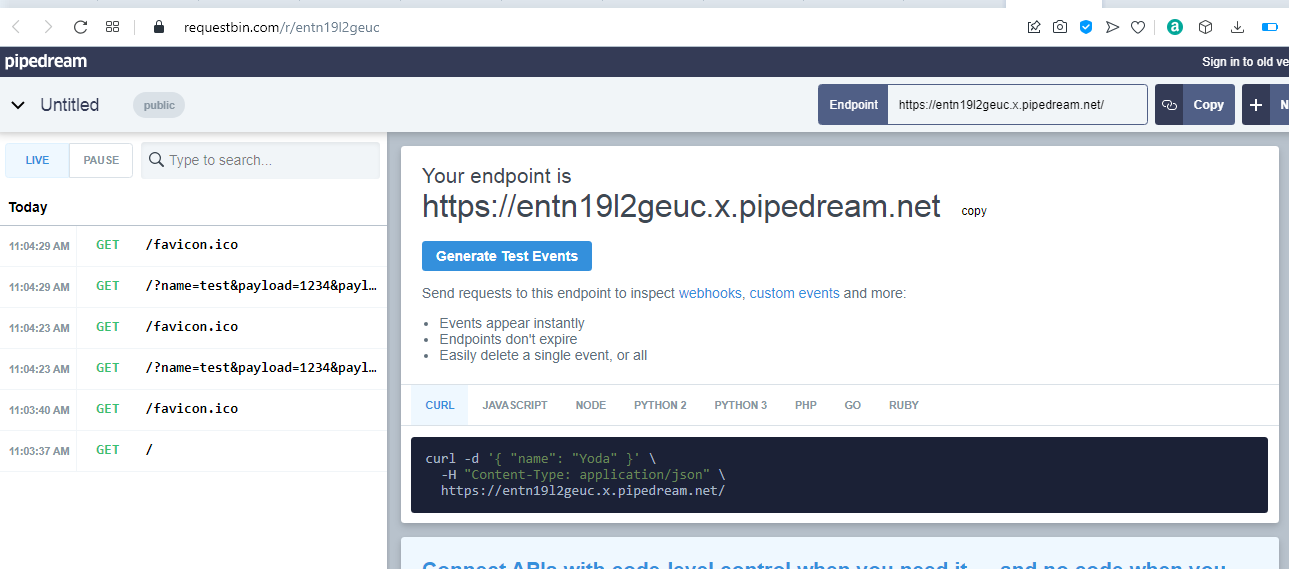Screen dimensions: 1289x569
Task: Open the custom events link
Action: (x=794, y=293)
